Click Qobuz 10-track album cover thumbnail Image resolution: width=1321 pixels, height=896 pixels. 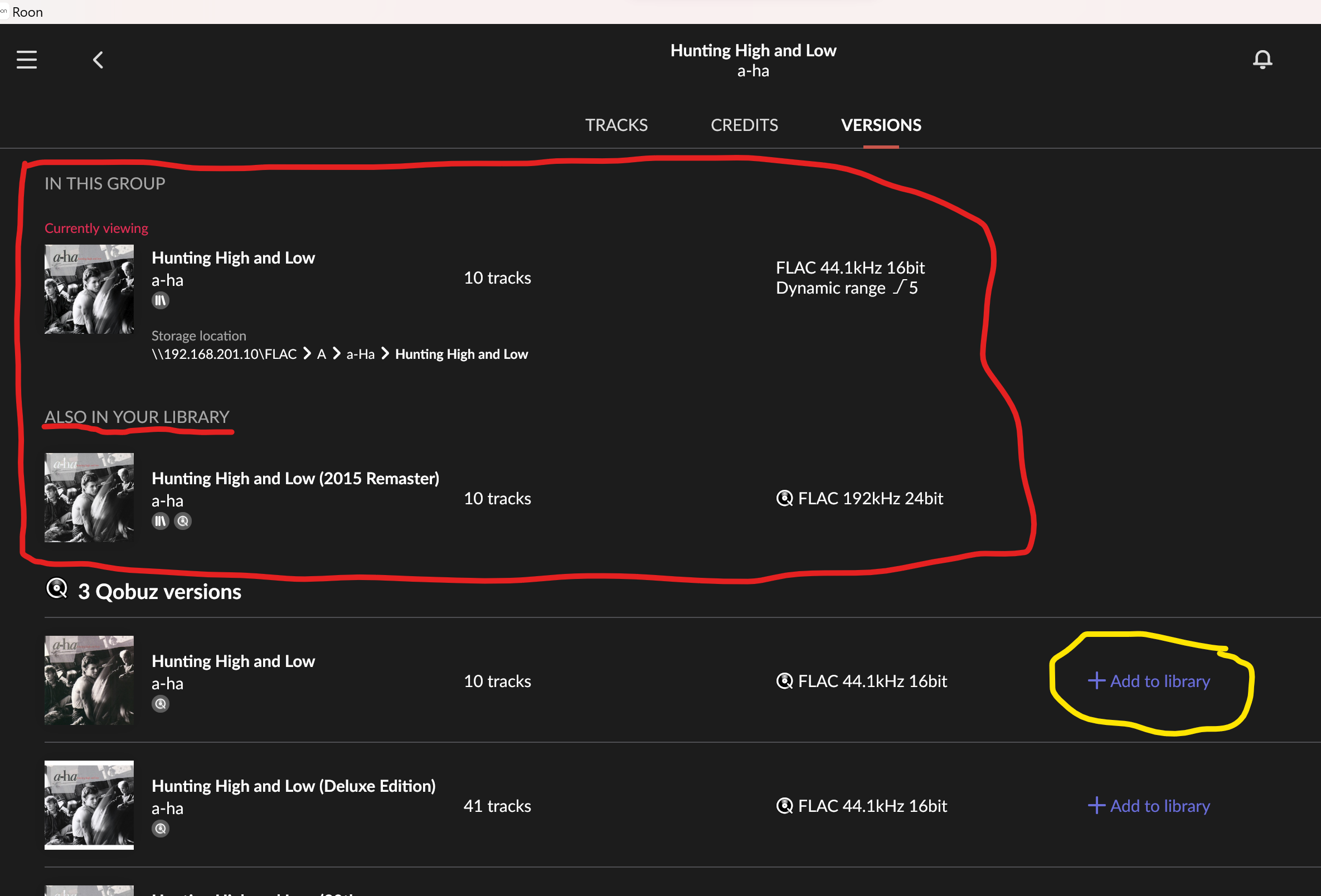click(x=89, y=680)
